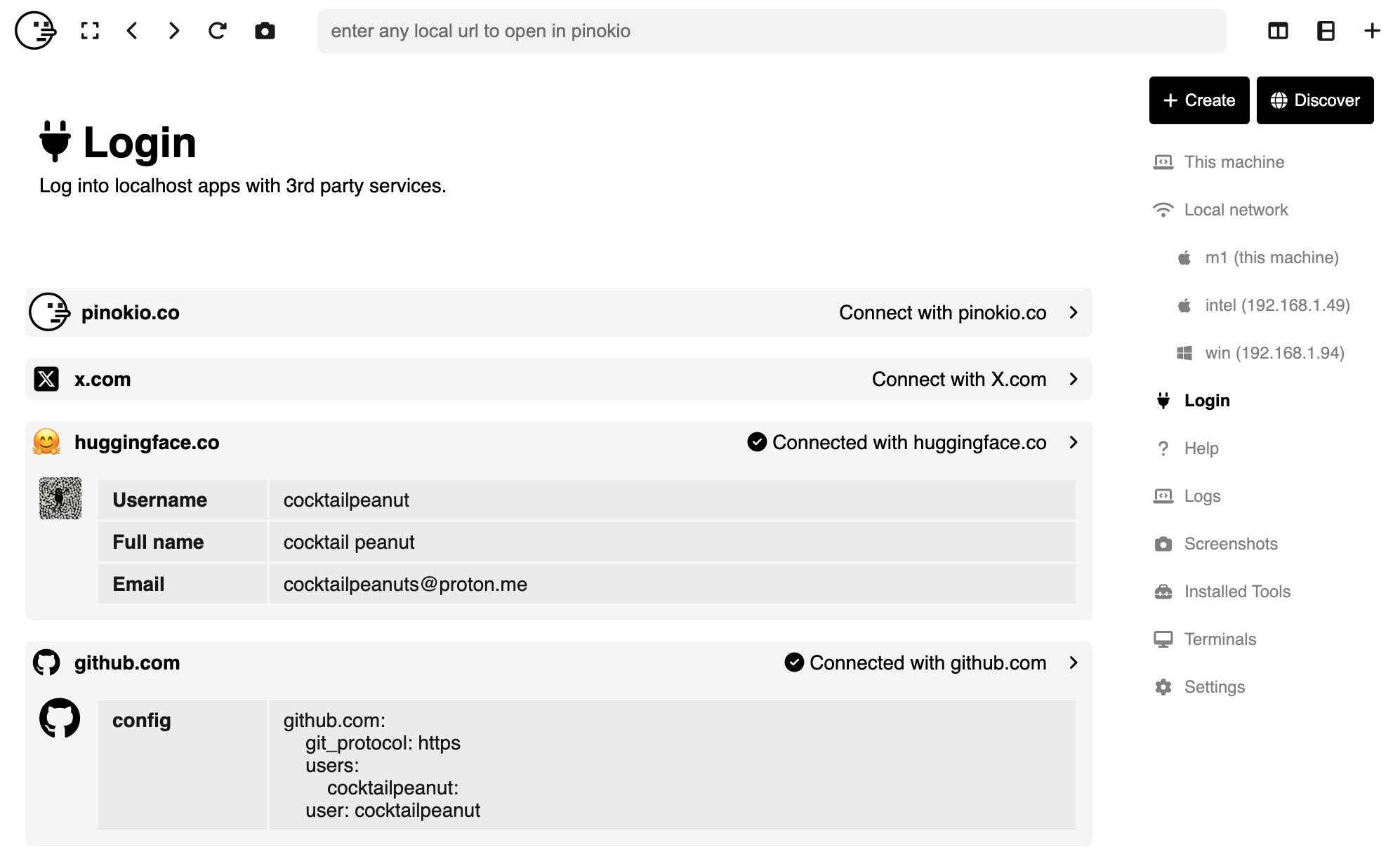The width and height of the screenshot is (1400, 859).
Task: Expand the pinokio.co connection chevron
Action: pyautogui.click(x=1074, y=313)
